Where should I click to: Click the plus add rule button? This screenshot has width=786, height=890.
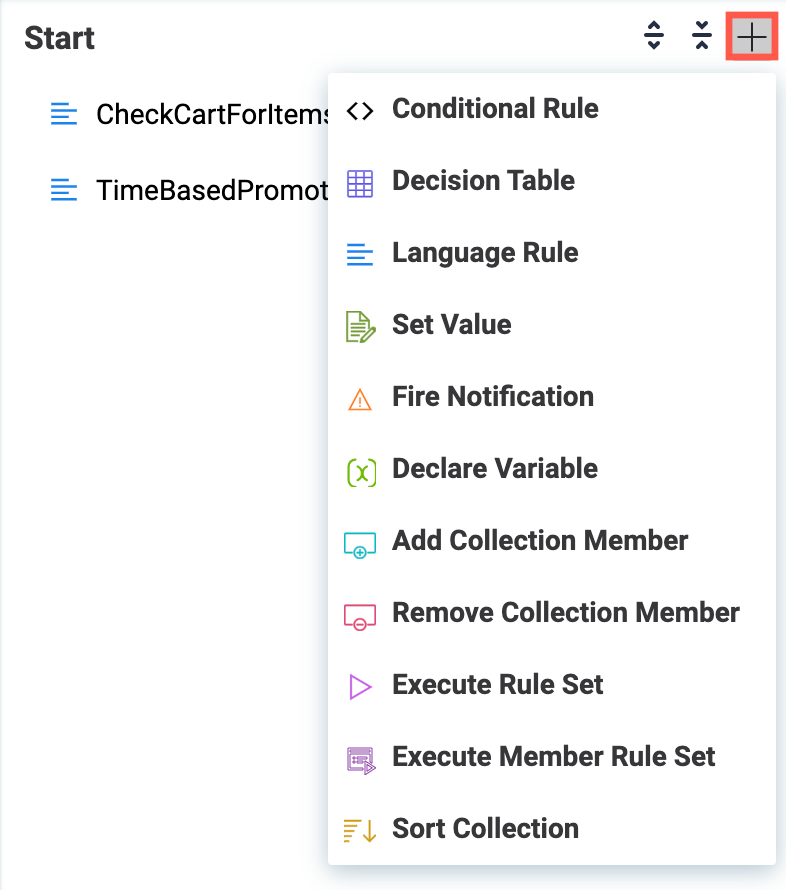pyautogui.click(x=751, y=38)
